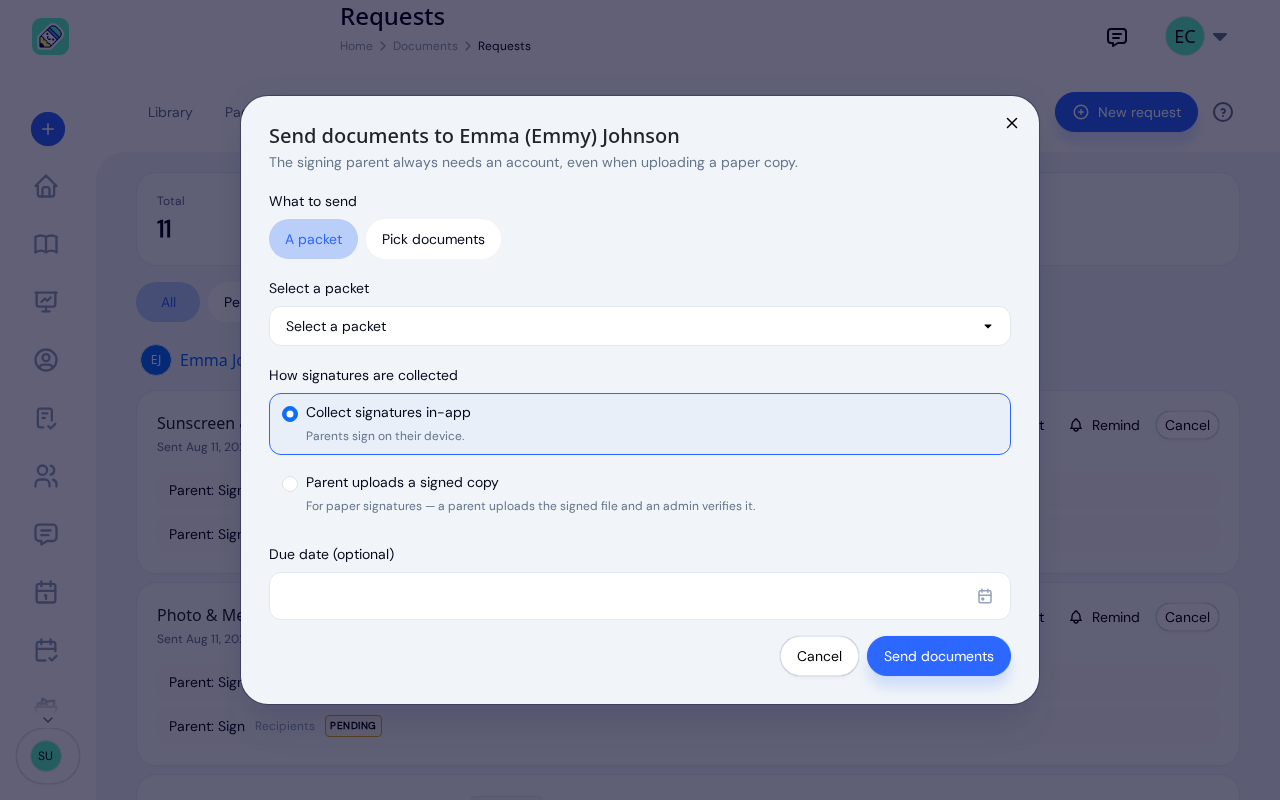
Task: Click Remind on the Sunscreen request
Action: click(x=1104, y=425)
